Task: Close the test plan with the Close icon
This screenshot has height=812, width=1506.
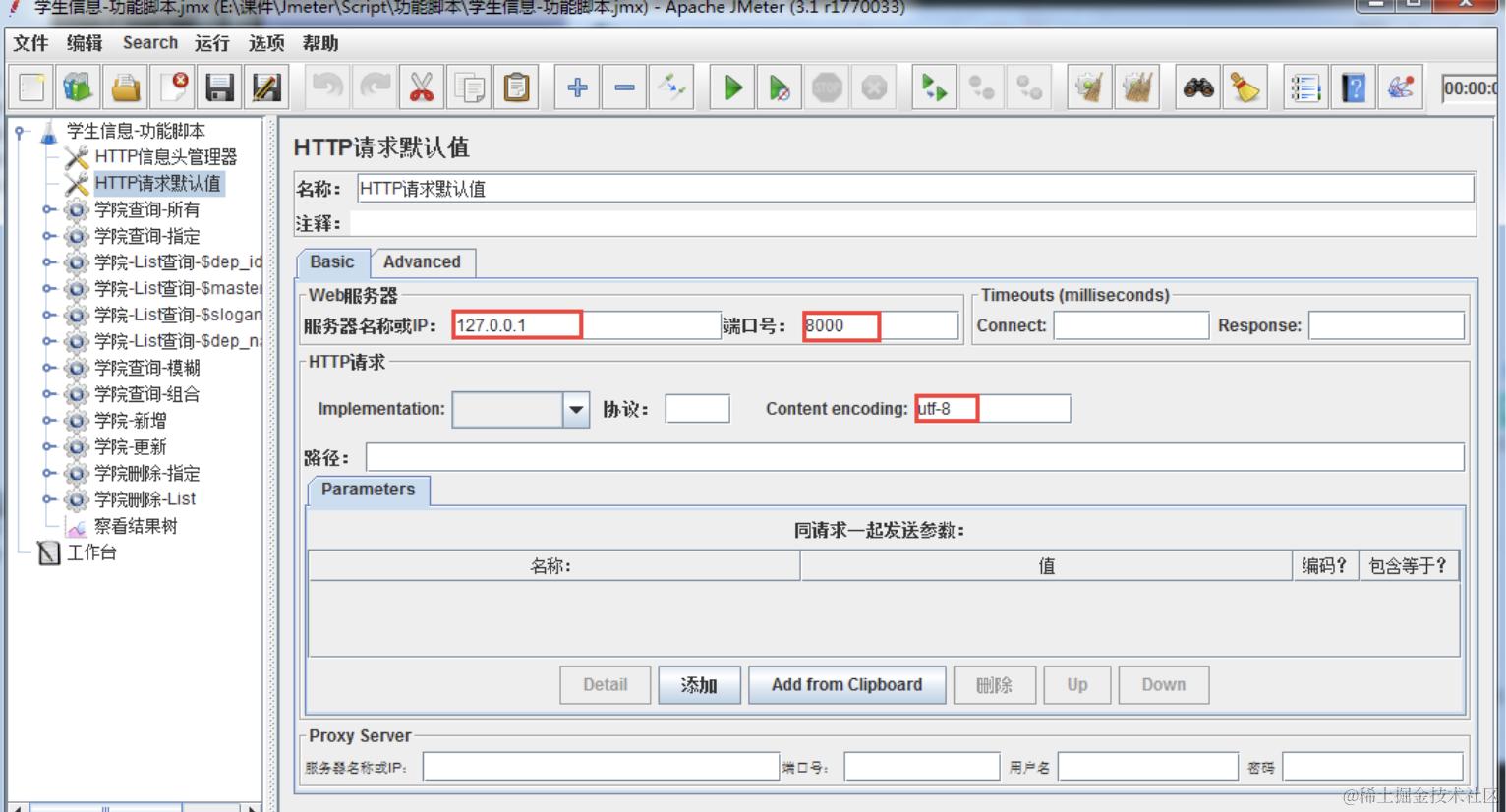Action: click(x=173, y=87)
